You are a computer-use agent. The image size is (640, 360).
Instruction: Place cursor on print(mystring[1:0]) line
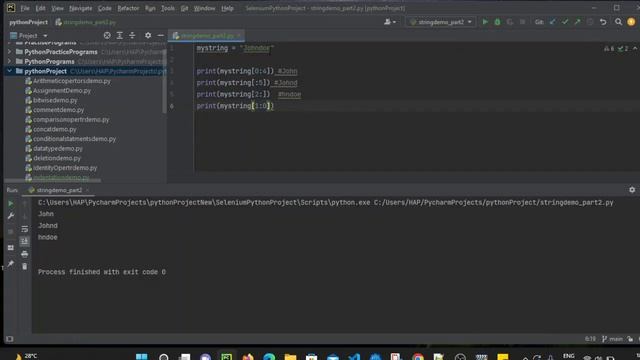point(235,106)
